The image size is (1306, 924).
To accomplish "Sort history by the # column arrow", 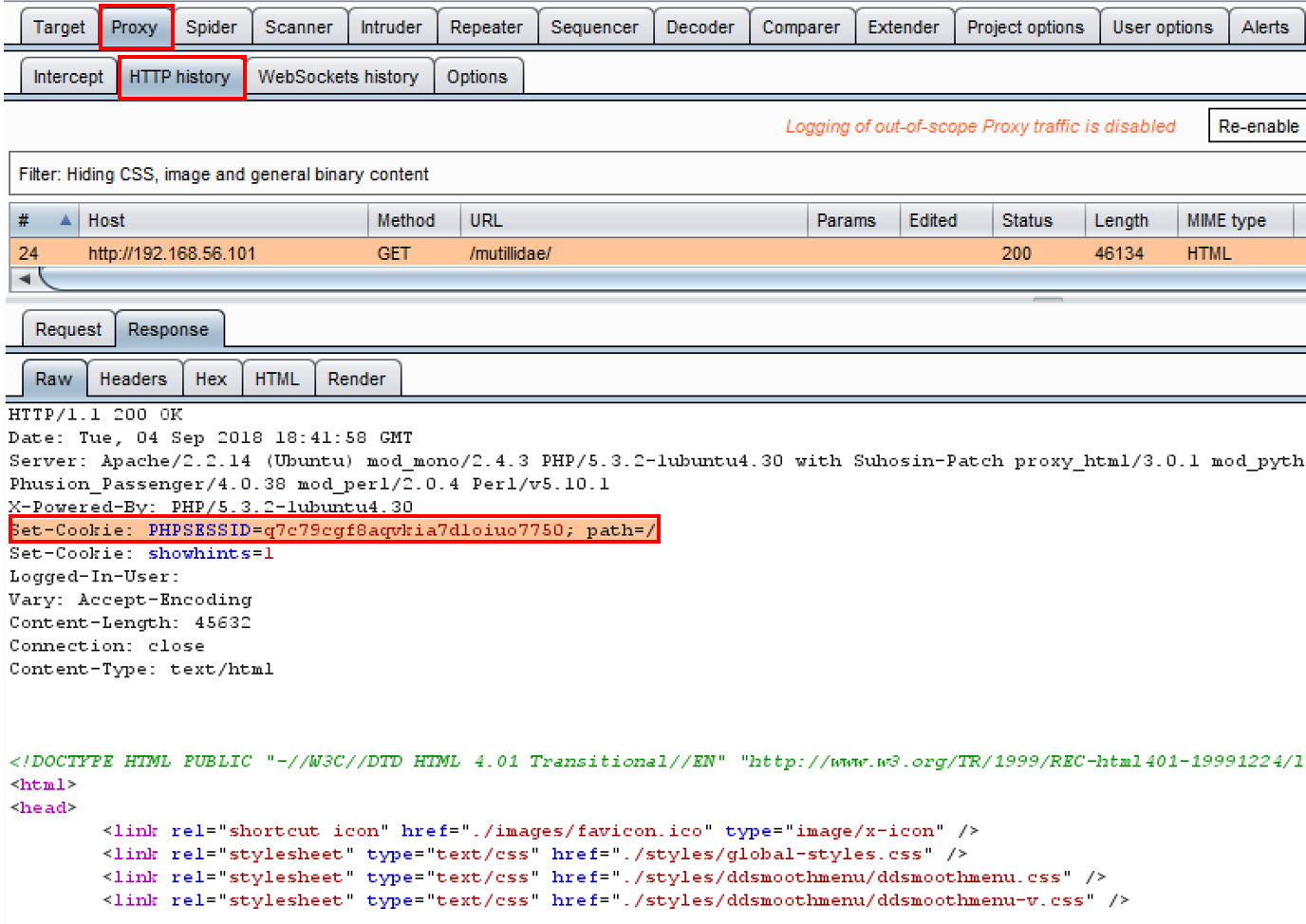I will coord(65,220).
